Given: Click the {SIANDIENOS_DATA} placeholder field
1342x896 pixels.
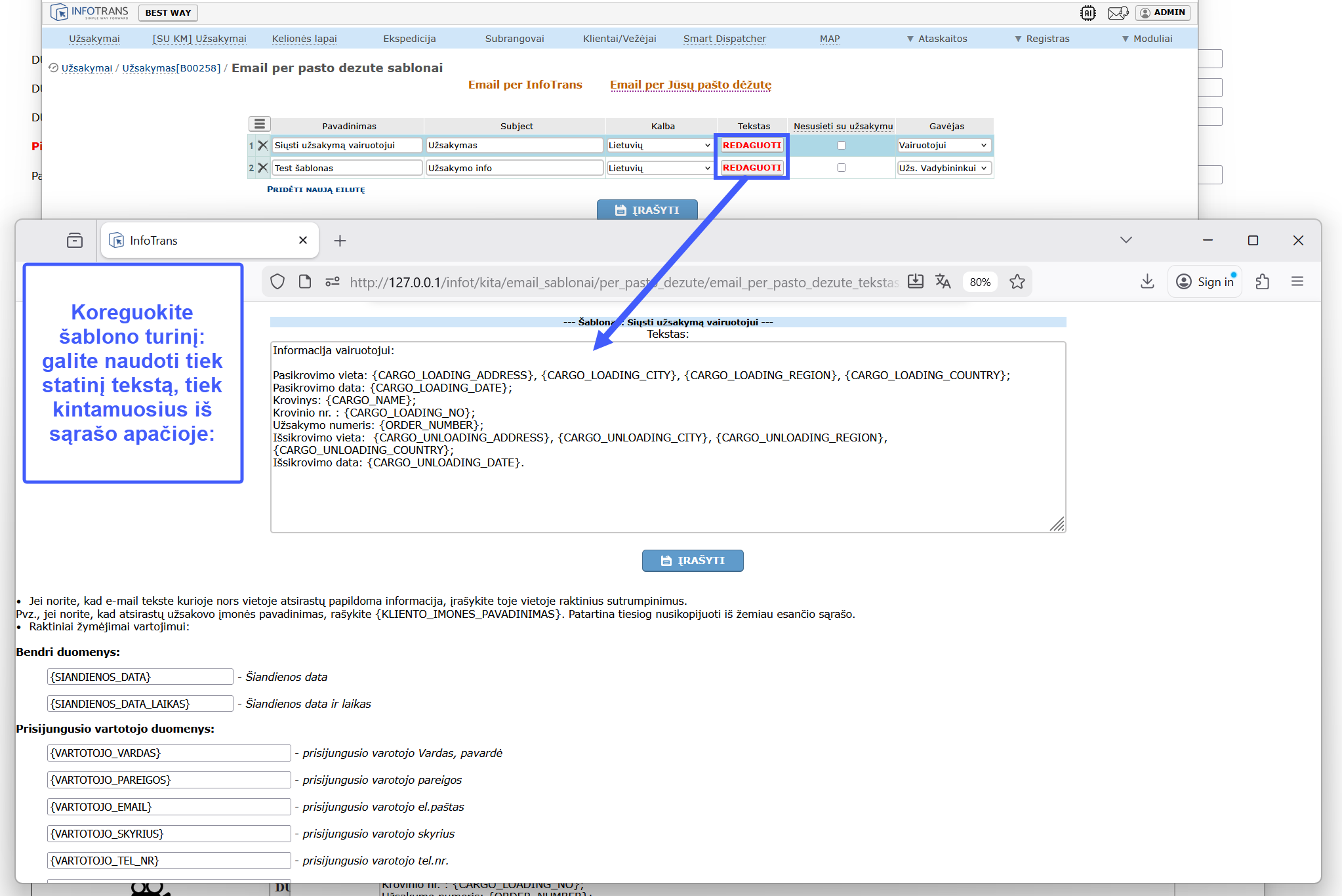Looking at the screenshot, I should point(140,677).
